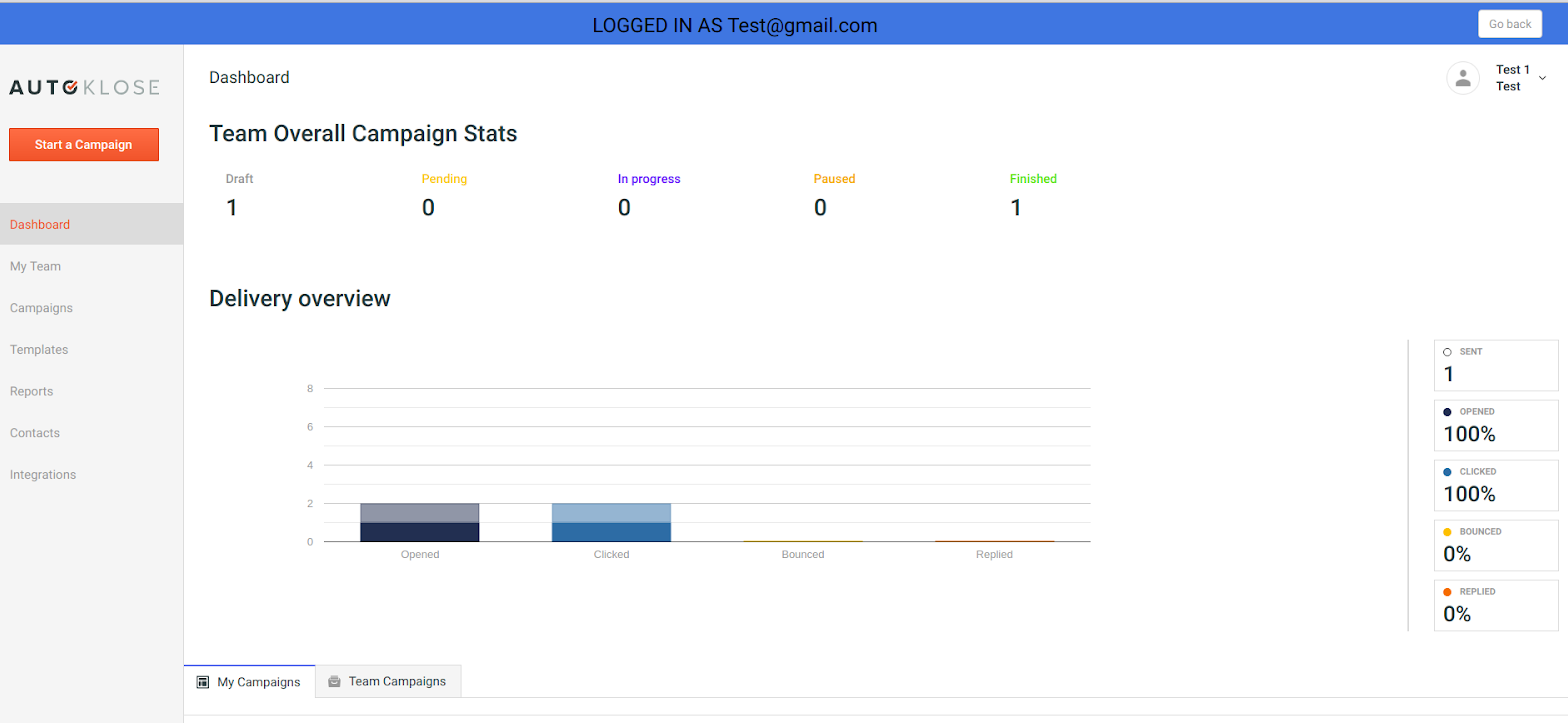
Task: Toggle the REPLIED legend dot
Action: point(1448,592)
